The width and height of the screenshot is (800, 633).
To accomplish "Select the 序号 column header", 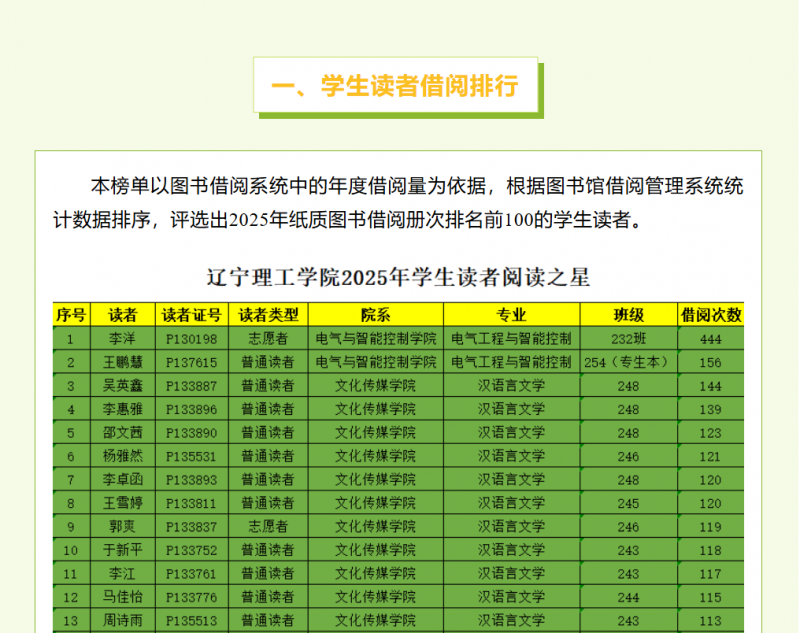I will [71, 315].
